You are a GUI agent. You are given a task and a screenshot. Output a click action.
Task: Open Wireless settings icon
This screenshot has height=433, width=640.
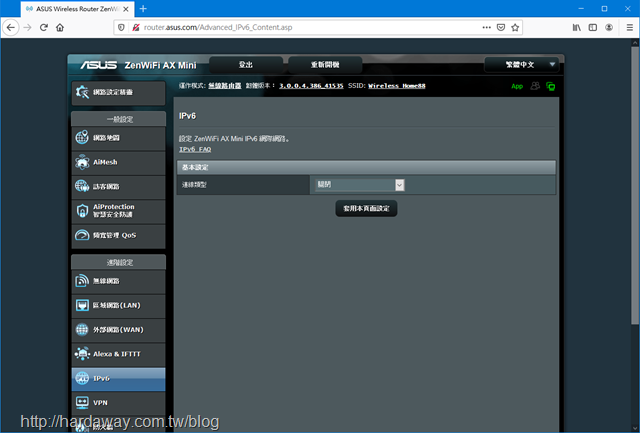82,281
